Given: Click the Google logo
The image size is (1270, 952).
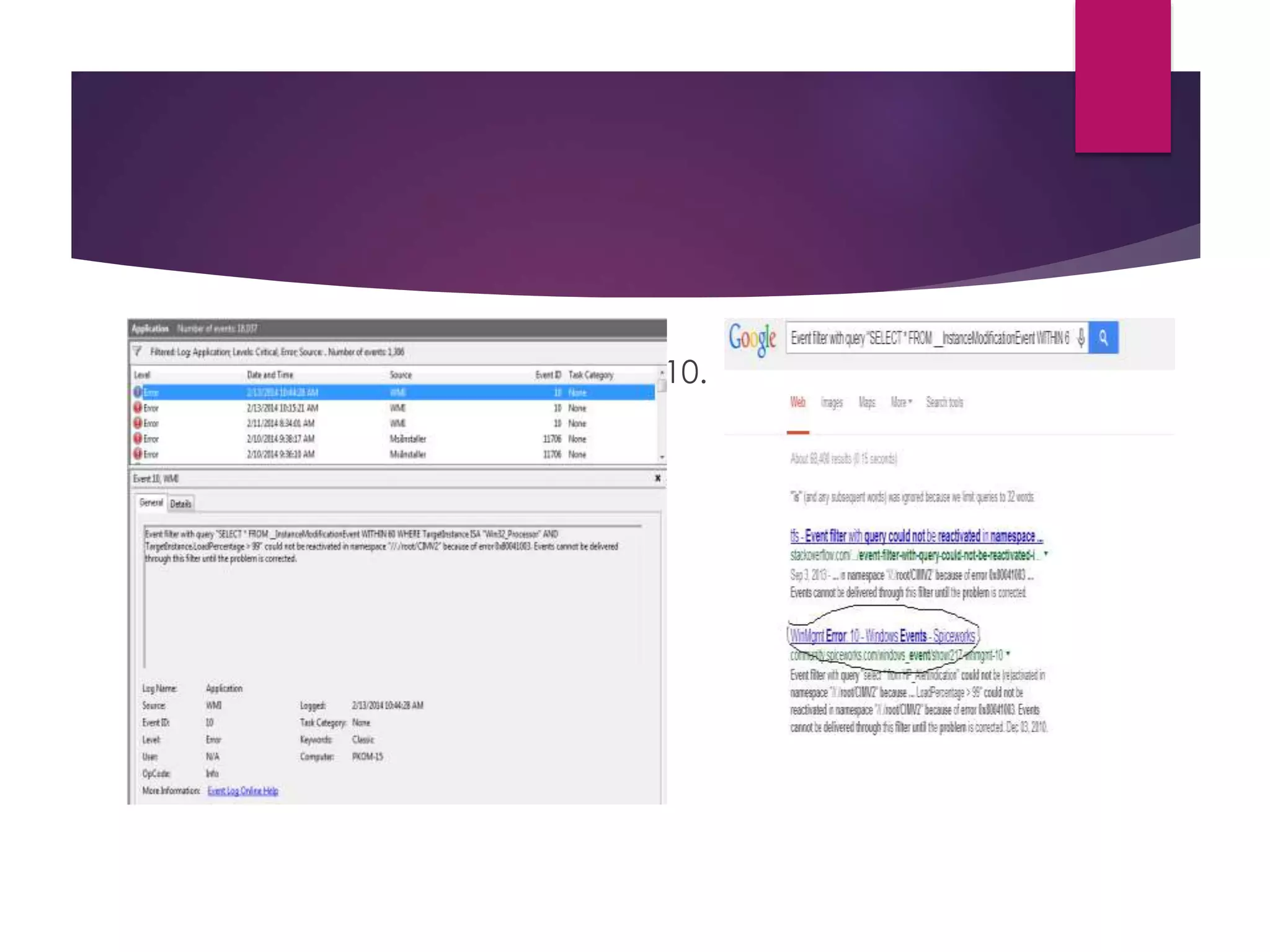Looking at the screenshot, I should pyautogui.click(x=752, y=338).
